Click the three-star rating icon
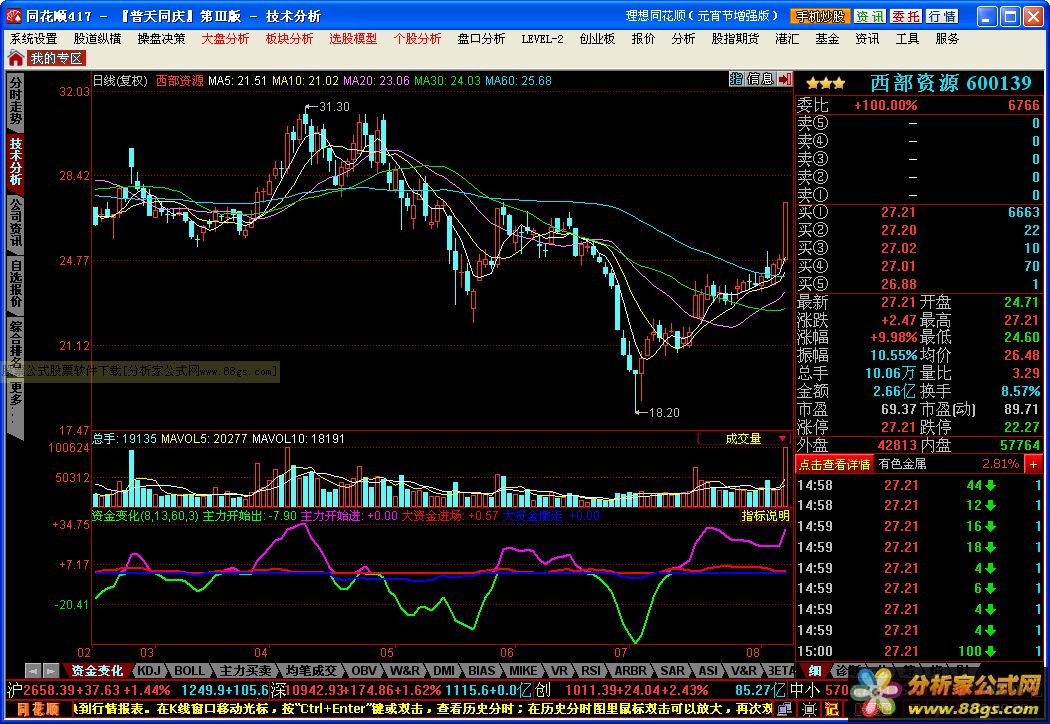Viewport: 1050px width, 724px height. [x=826, y=84]
